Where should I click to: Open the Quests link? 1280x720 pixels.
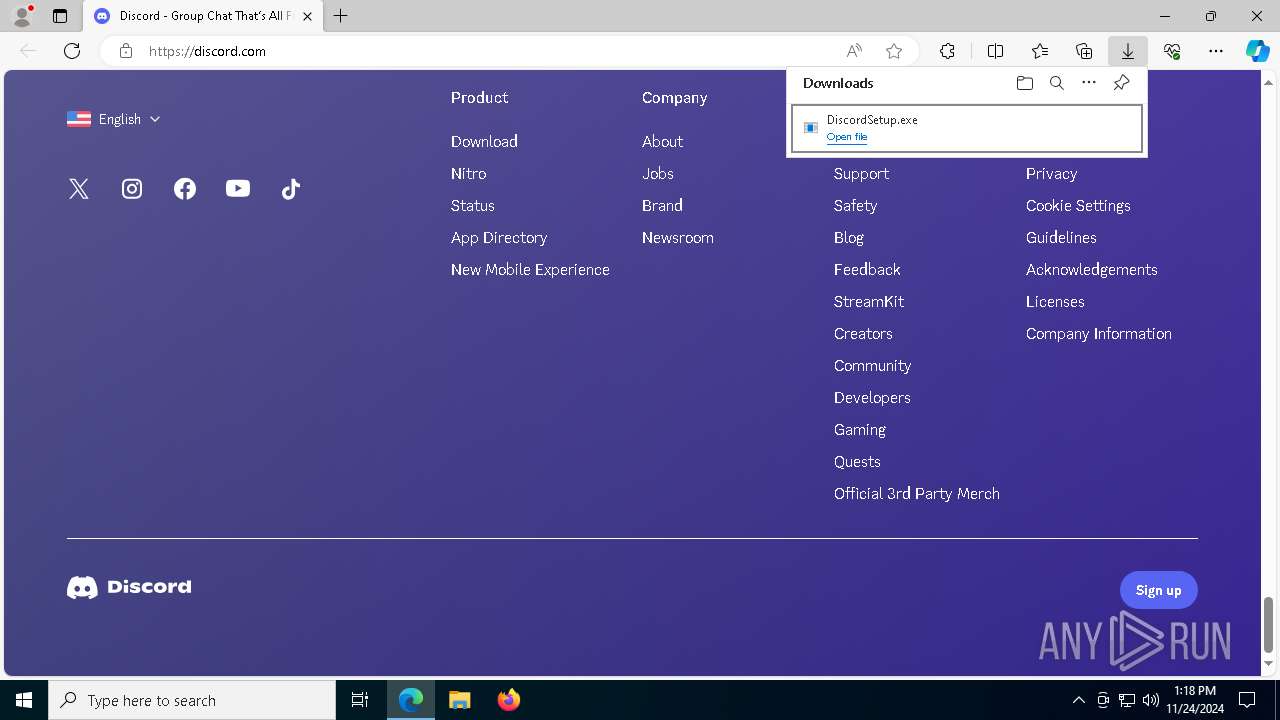[x=857, y=461]
